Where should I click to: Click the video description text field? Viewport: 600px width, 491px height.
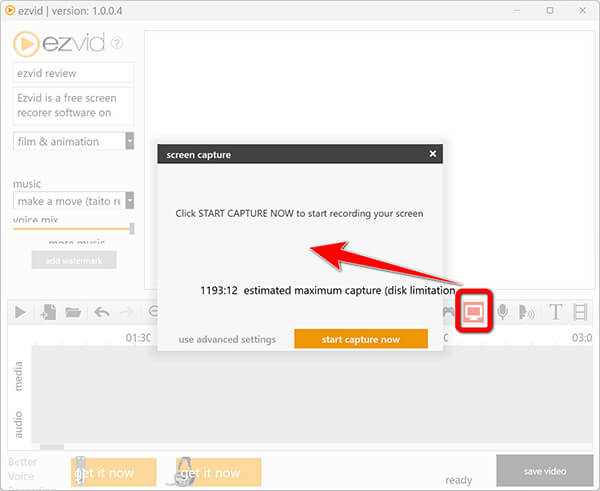tap(73, 106)
